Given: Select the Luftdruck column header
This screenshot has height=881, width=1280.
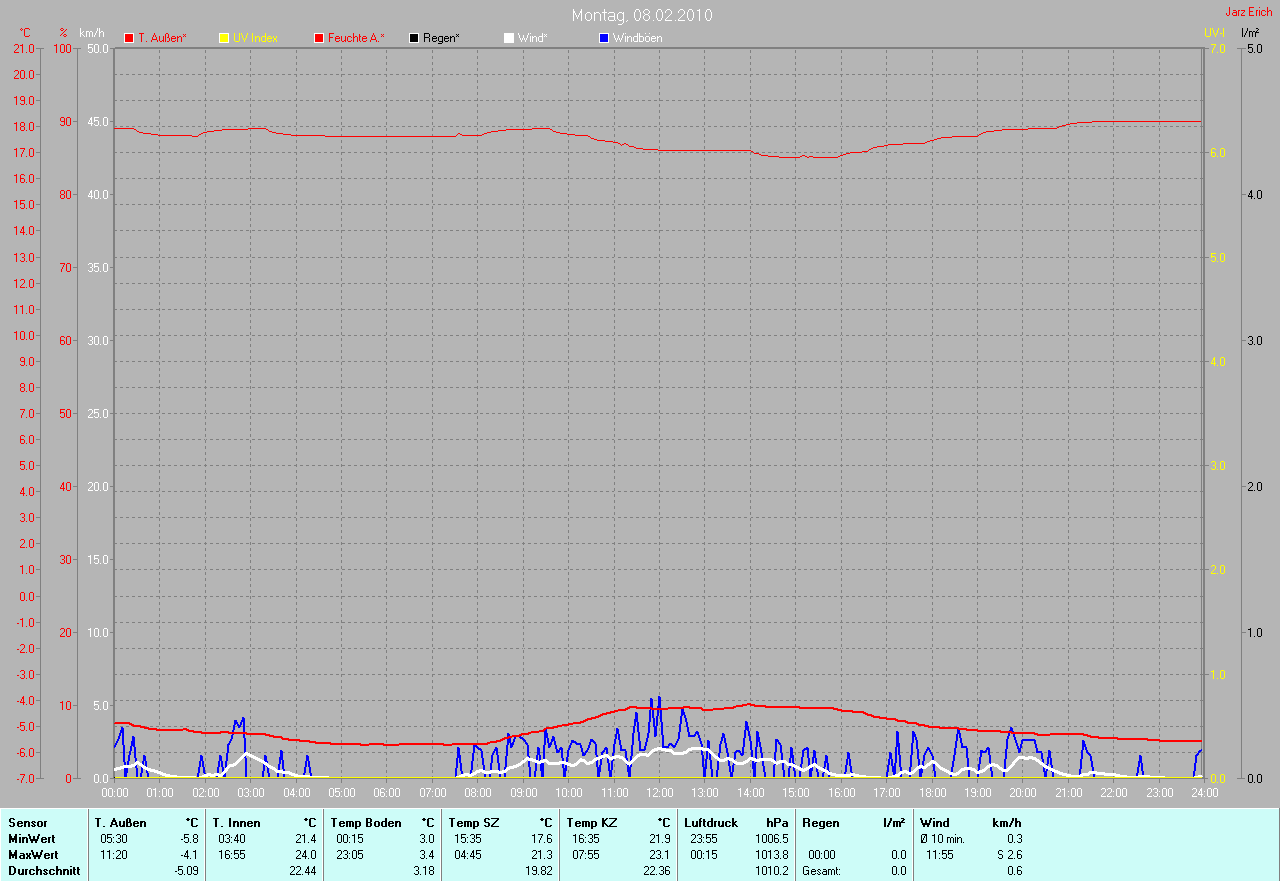Looking at the screenshot, I should coord(711,823).
